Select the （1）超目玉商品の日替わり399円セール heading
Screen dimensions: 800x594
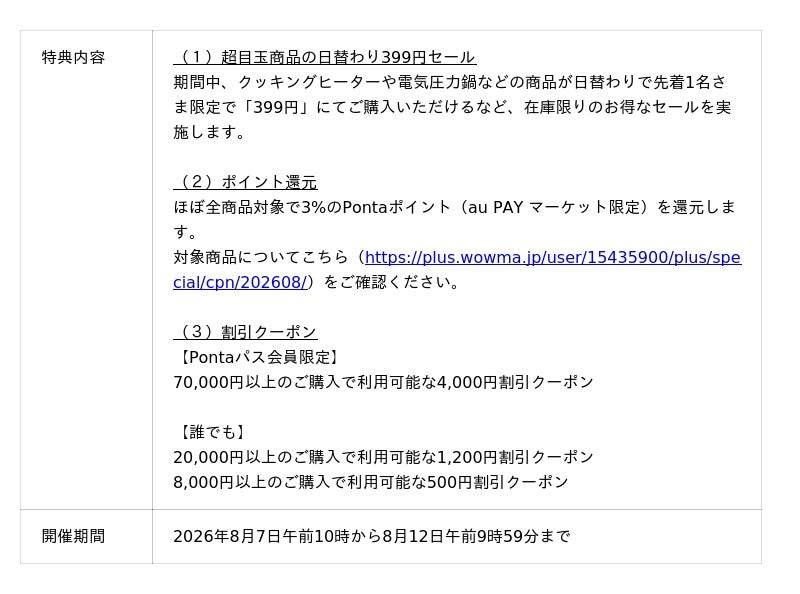[325, 57]
